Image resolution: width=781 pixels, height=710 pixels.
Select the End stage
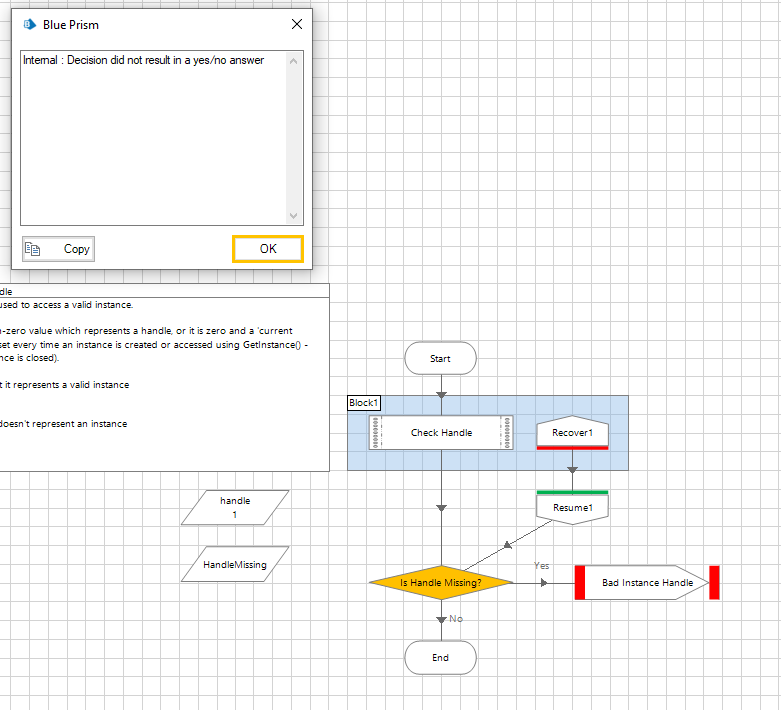pos(440,657)
